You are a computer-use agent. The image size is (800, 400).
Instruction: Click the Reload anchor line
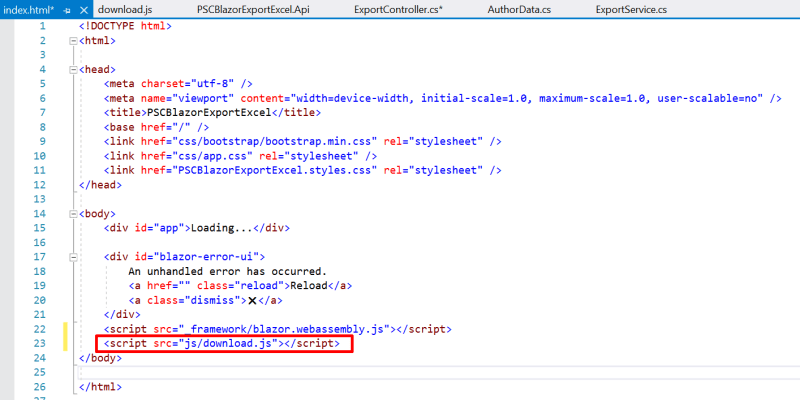[240, 286]
